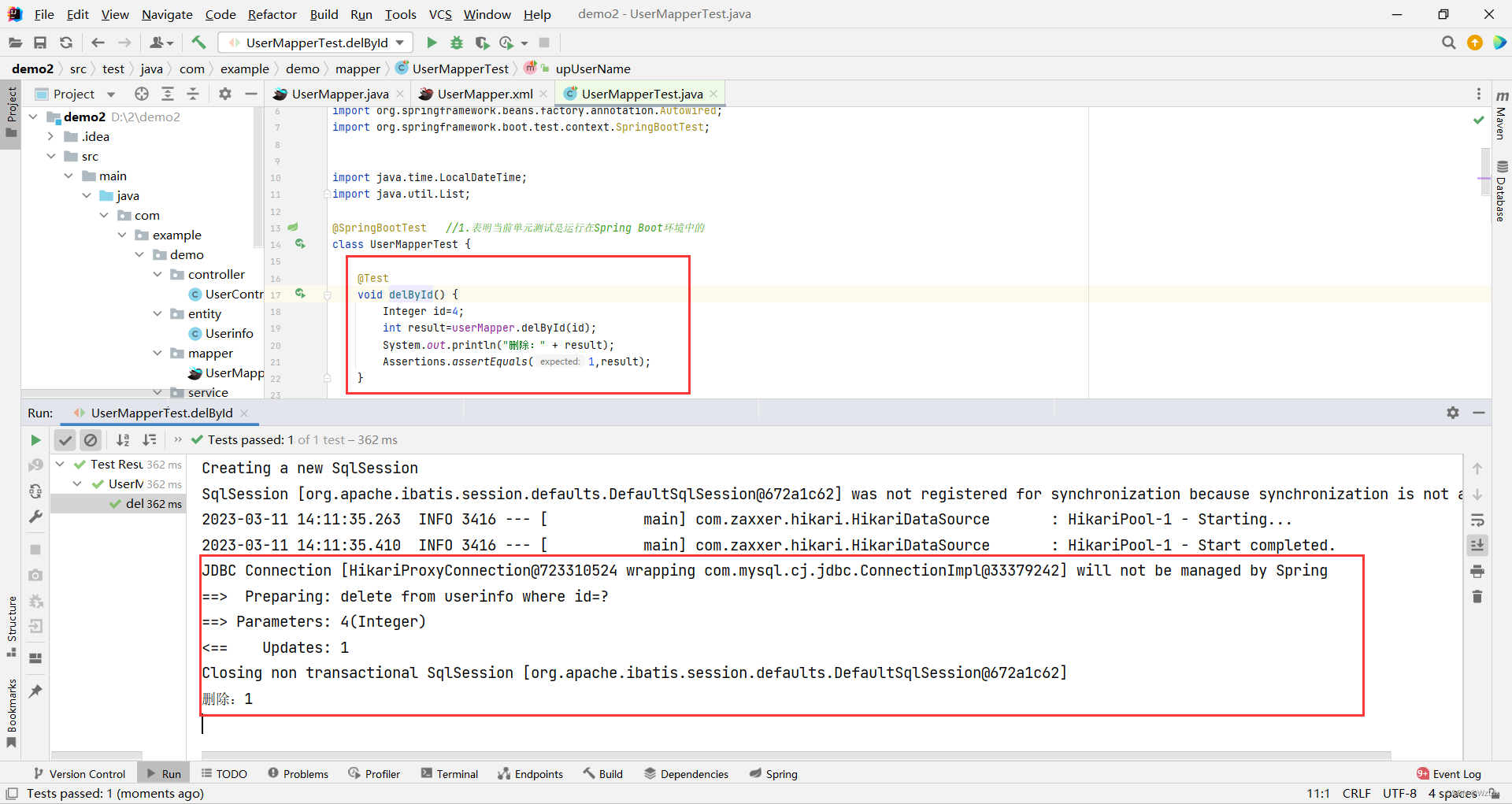Toggle Bookmarks tool window side tab
This screenshot has height=804, width=1512.
[11, 713]
